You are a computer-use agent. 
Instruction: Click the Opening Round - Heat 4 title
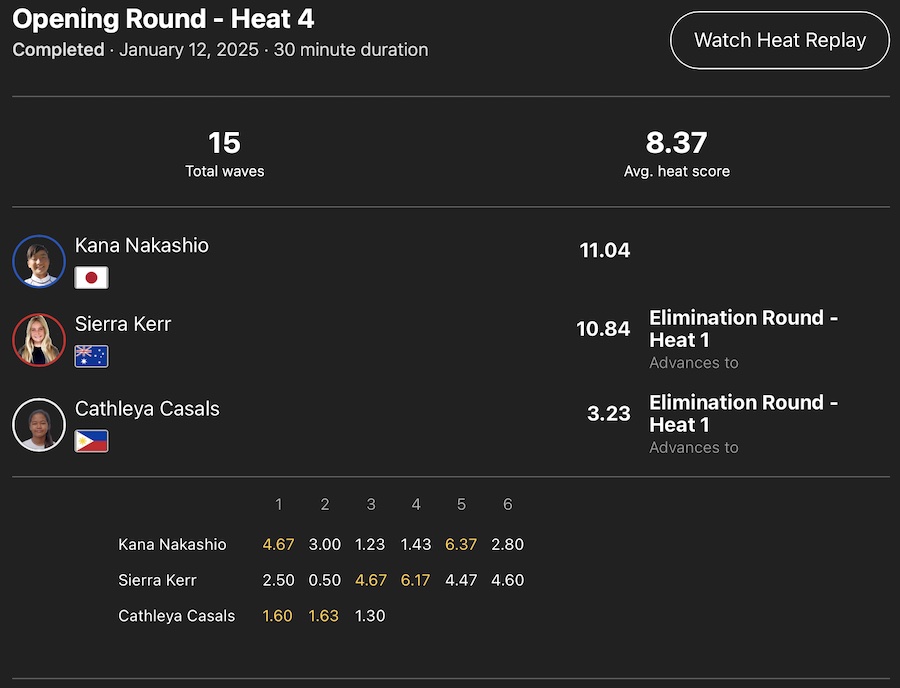(x=163, y=18)
